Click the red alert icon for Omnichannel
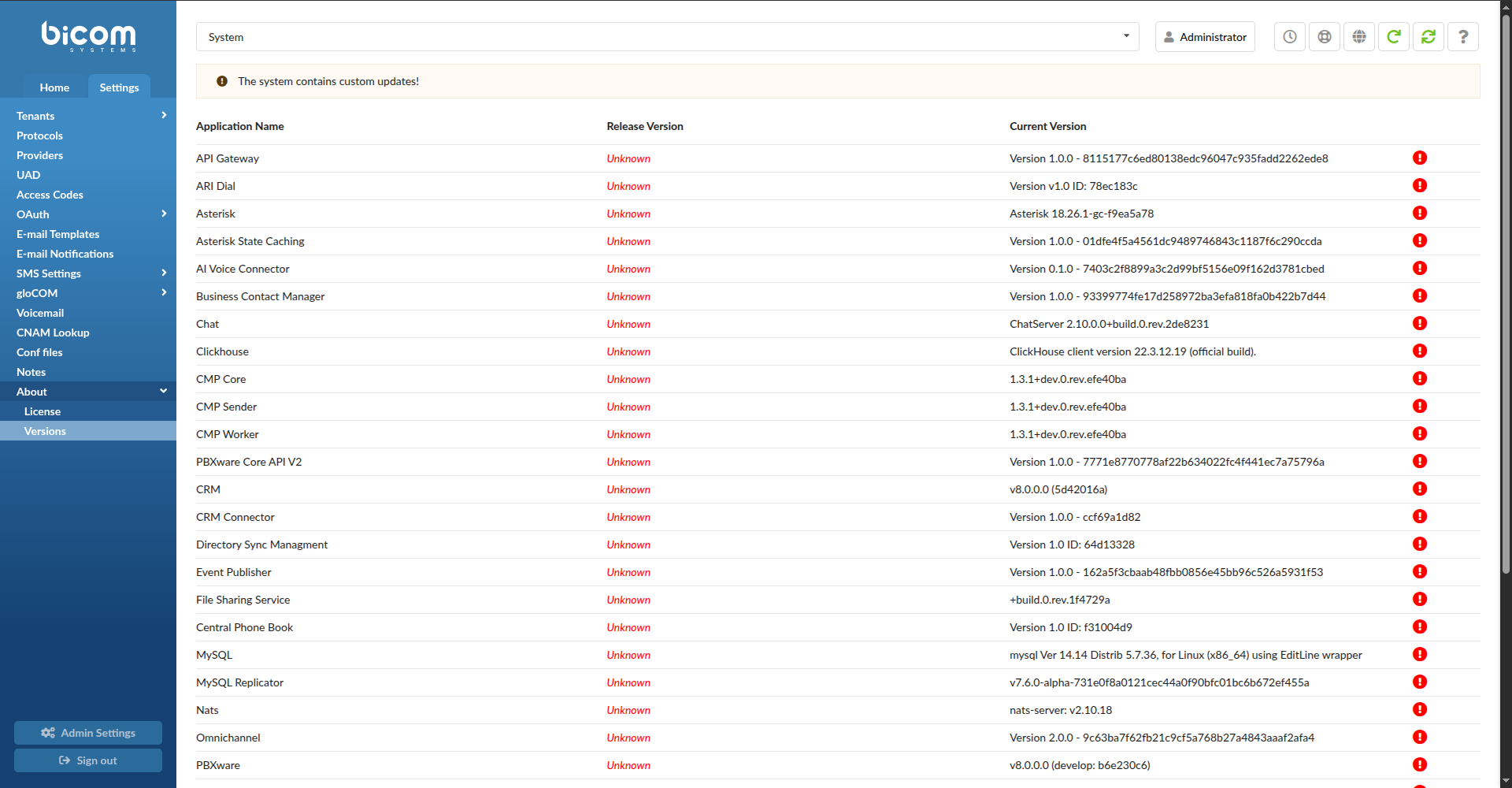1512x788 pixels. point(1420,737)
